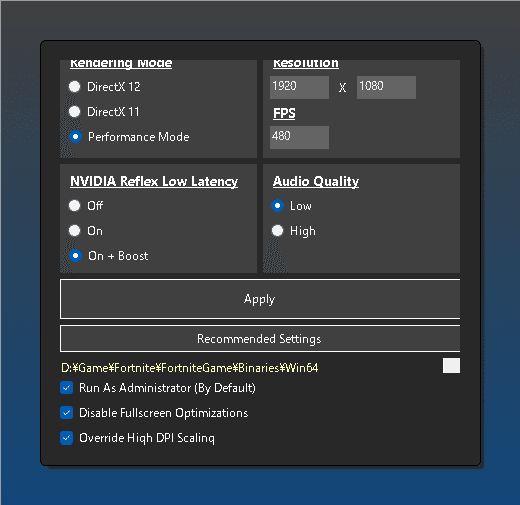This screenshot has width=520, height=505.
Task: Click the NVIDIA Reflex Low Latency heading
Action: pyautogui.click(x=154, y=182)
